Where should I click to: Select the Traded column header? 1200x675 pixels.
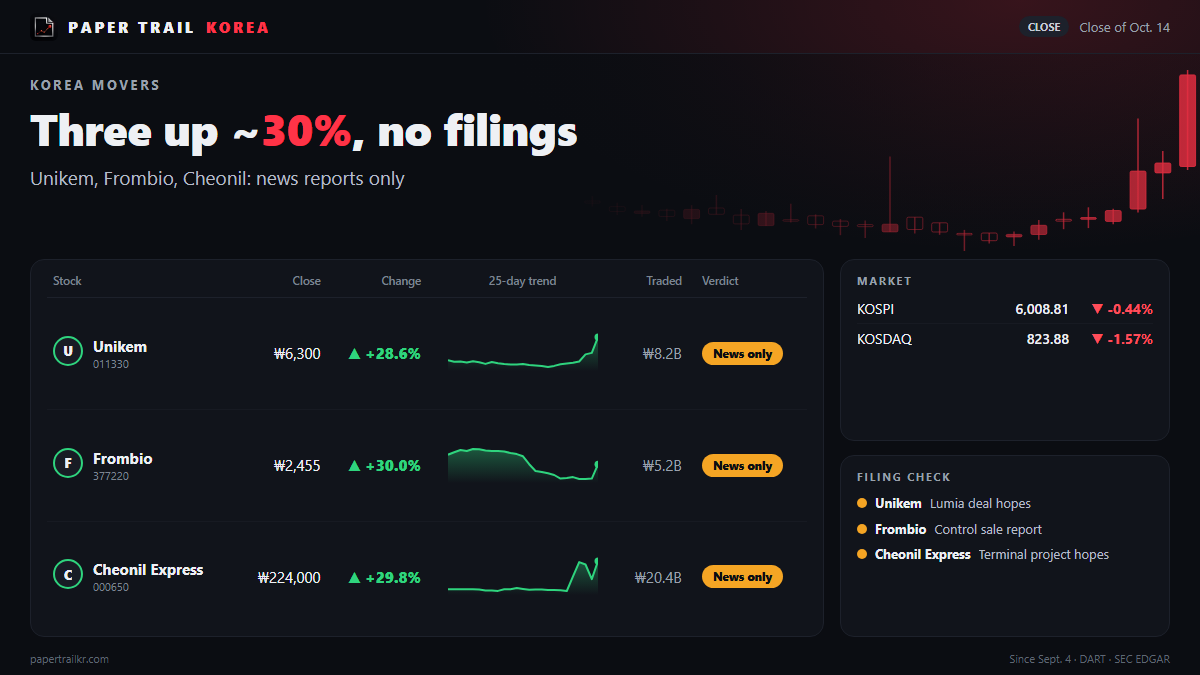click(664, 281)
